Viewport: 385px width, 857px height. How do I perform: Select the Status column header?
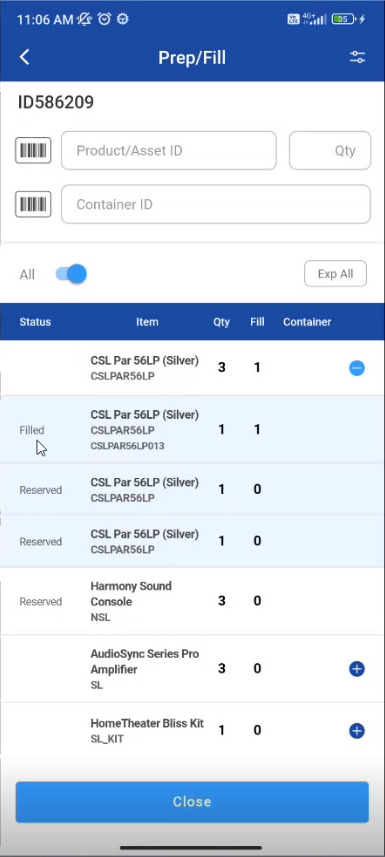click(35, 322)
